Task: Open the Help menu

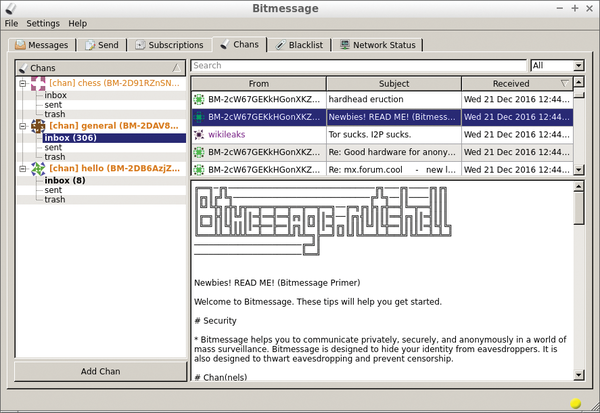Action: click(78, 23)
